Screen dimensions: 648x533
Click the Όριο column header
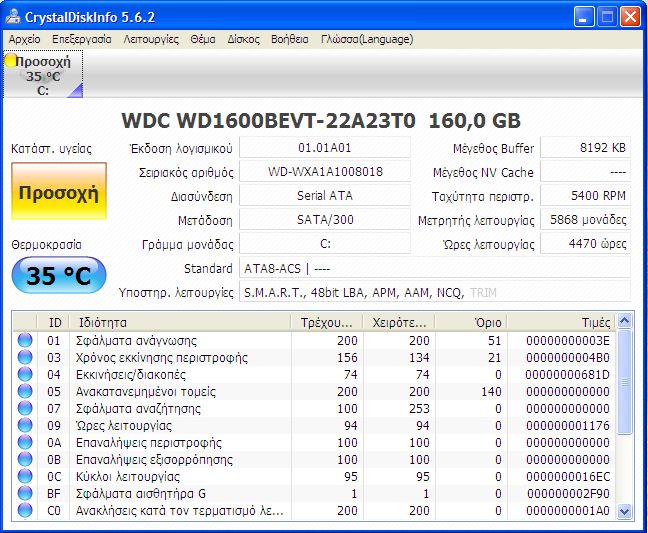coord(471,322)
